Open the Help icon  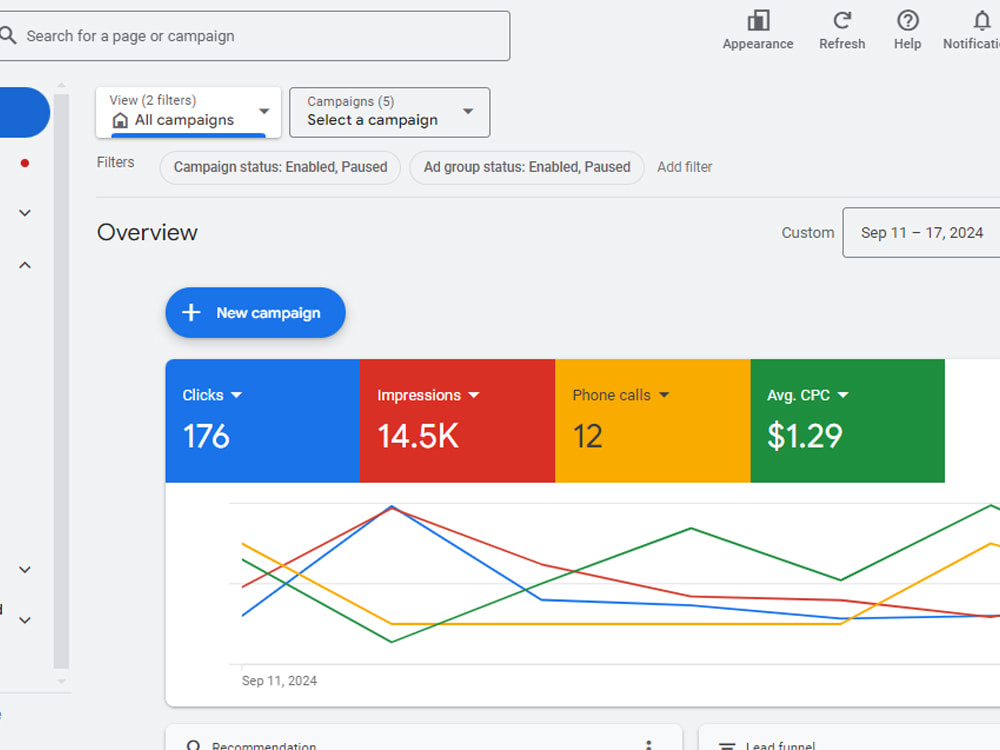coord(907,21)
